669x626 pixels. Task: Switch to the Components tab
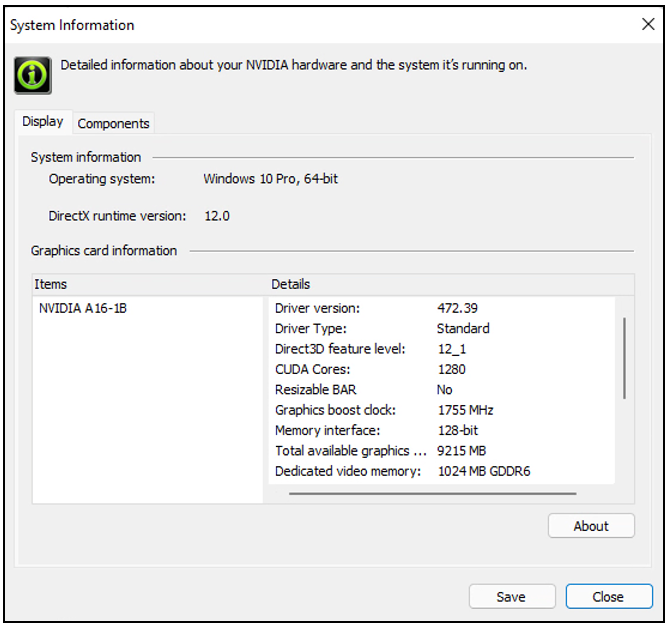coord(114,123)
